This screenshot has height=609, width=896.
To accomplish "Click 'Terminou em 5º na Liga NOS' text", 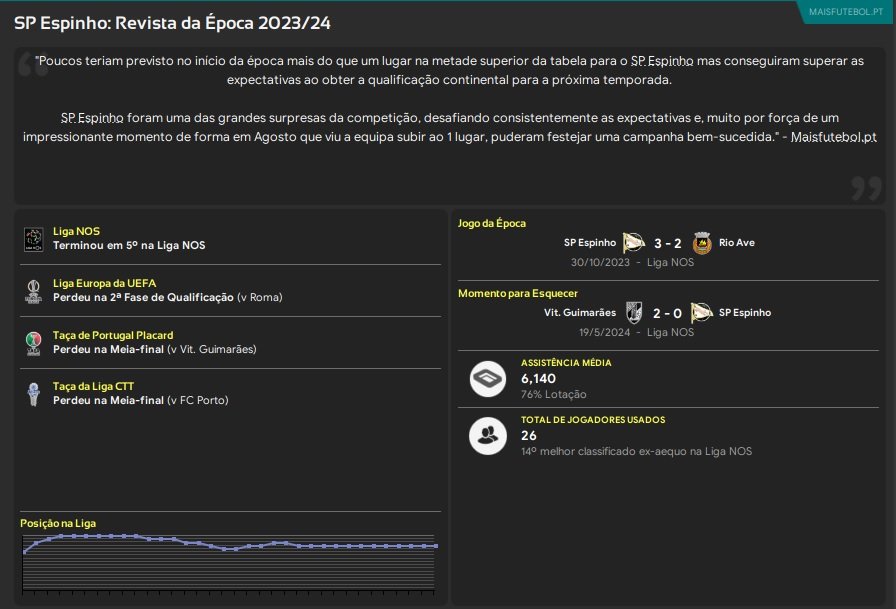I will click(129, 246).
